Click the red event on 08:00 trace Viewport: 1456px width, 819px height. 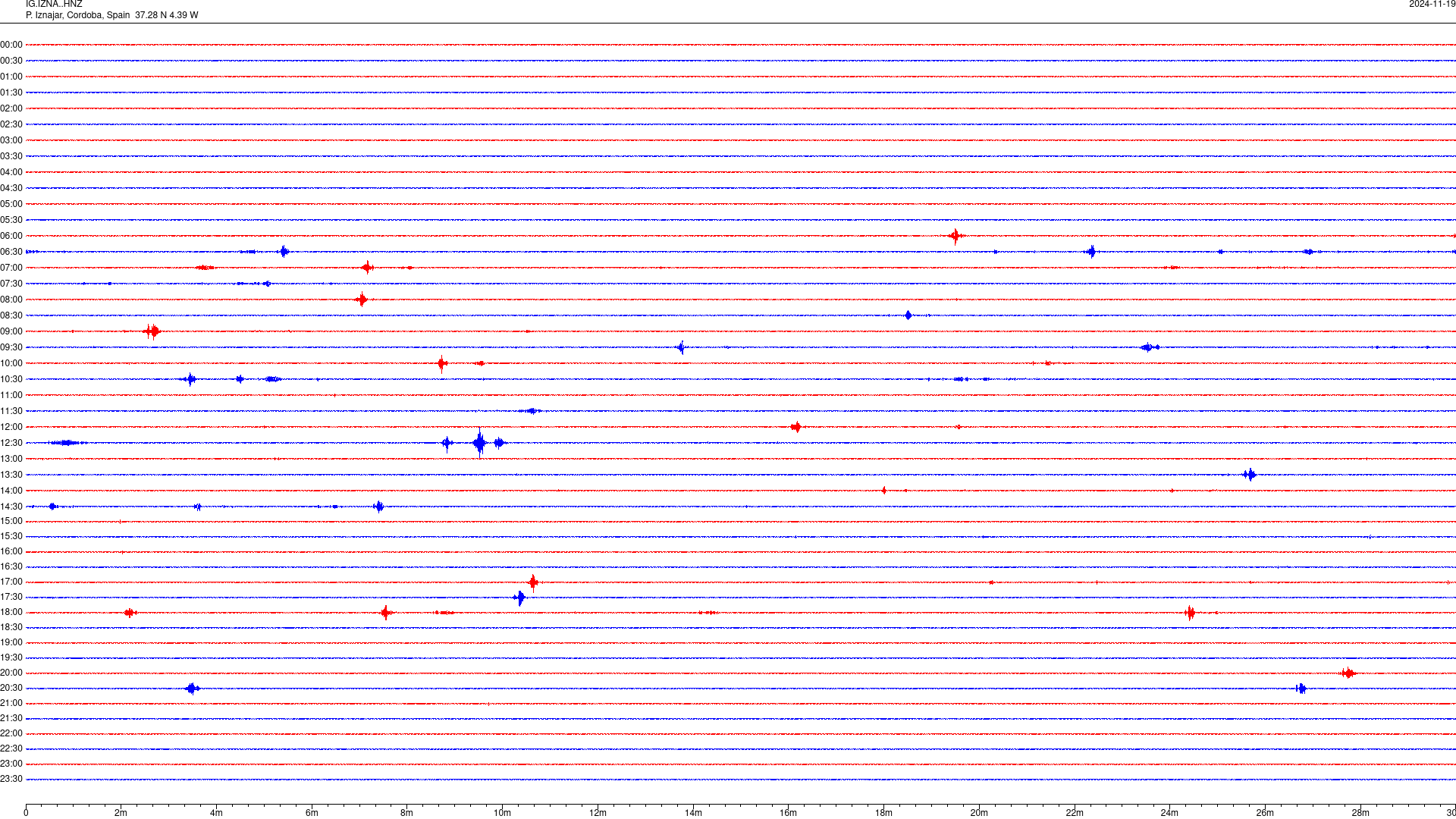[x=362, y=300]
